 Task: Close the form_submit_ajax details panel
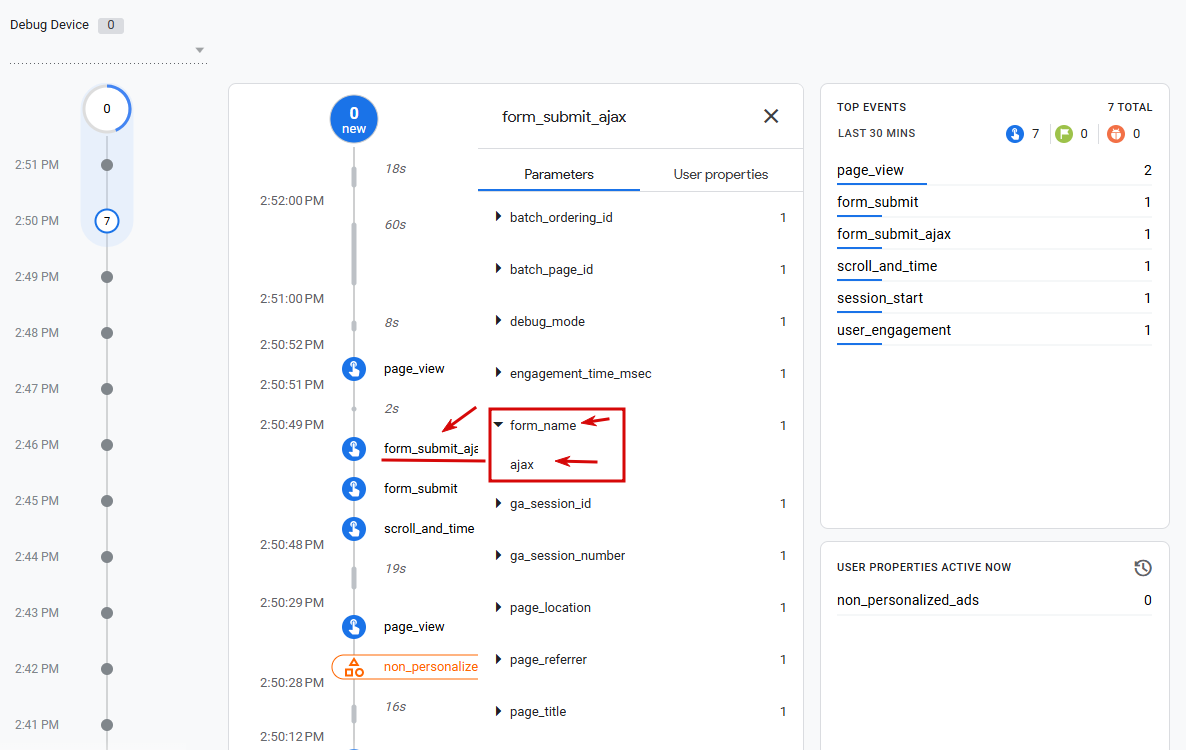tap(771, 116)
